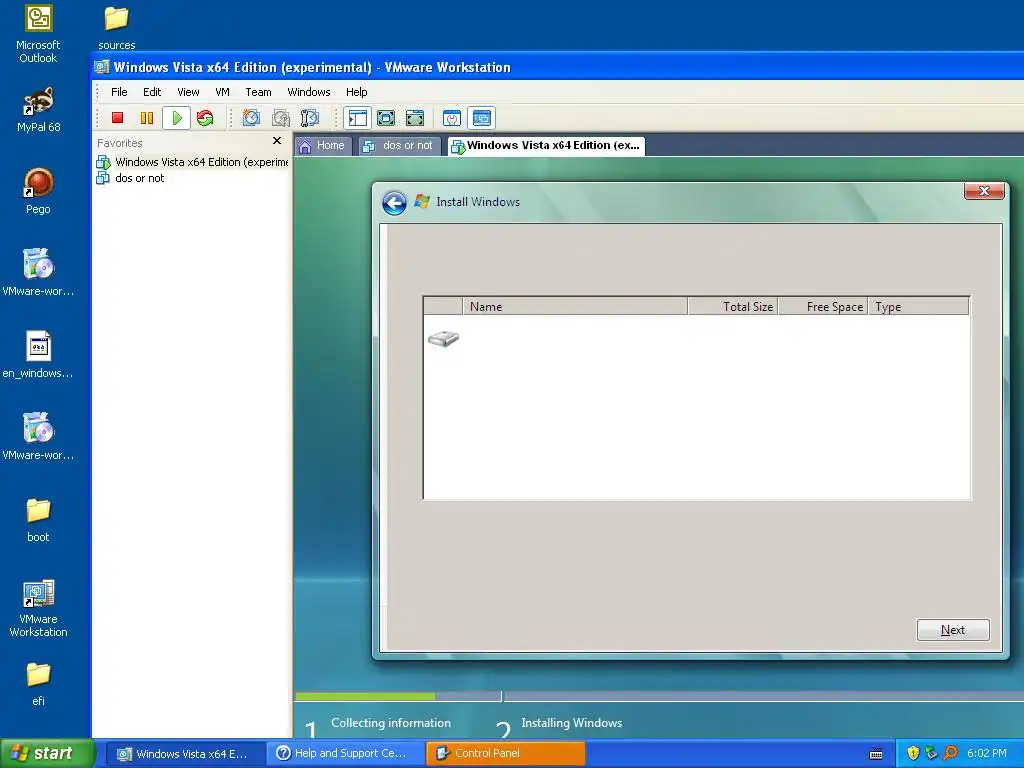Click the Free Space column header

[823, 306]
